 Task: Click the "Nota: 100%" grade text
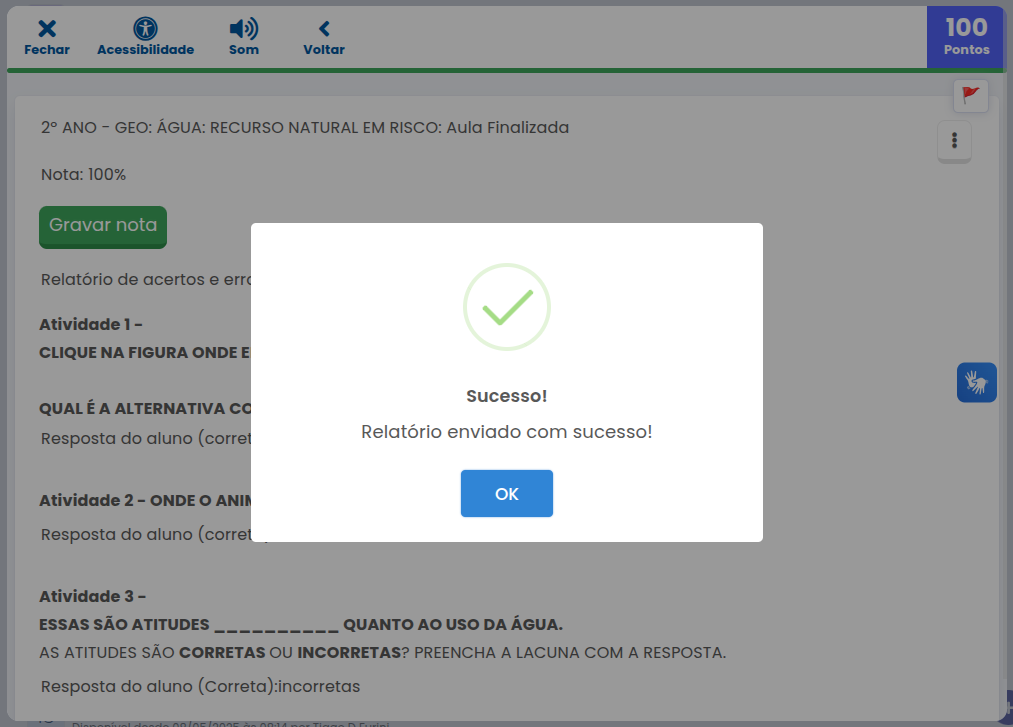84,175
